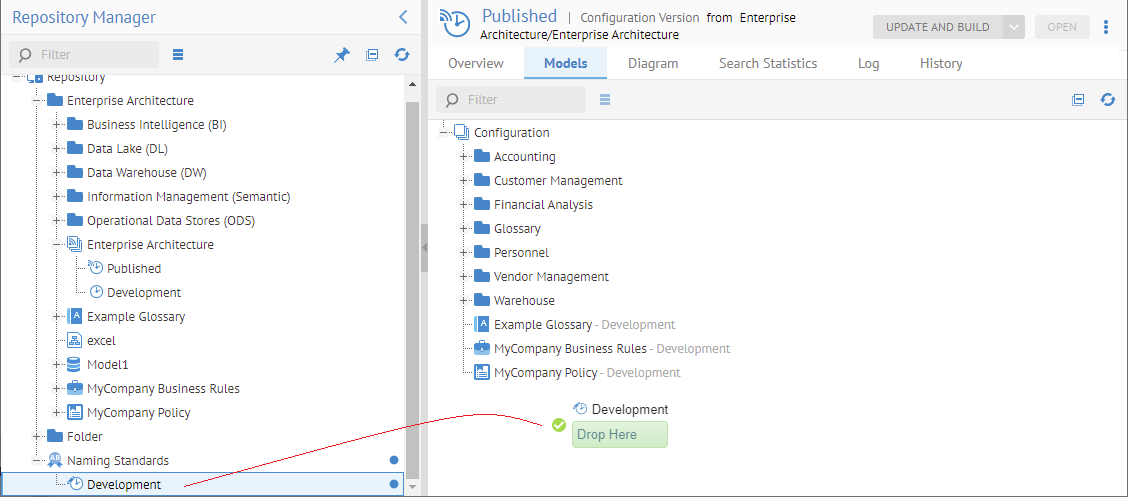Select the MyCompany Business Rules repository item
1128x497 pixels.
click(163, 389)
